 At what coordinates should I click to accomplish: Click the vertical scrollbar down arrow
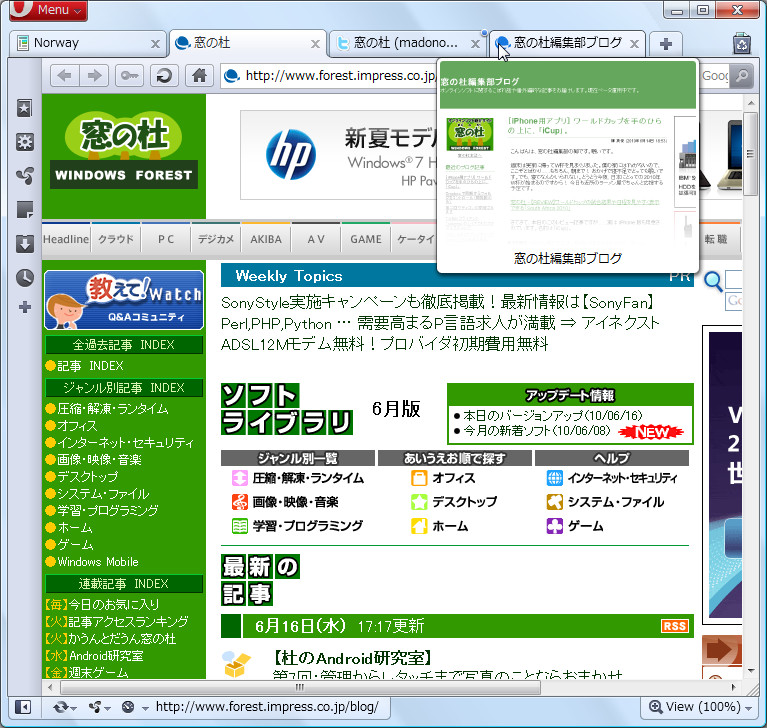751,671
